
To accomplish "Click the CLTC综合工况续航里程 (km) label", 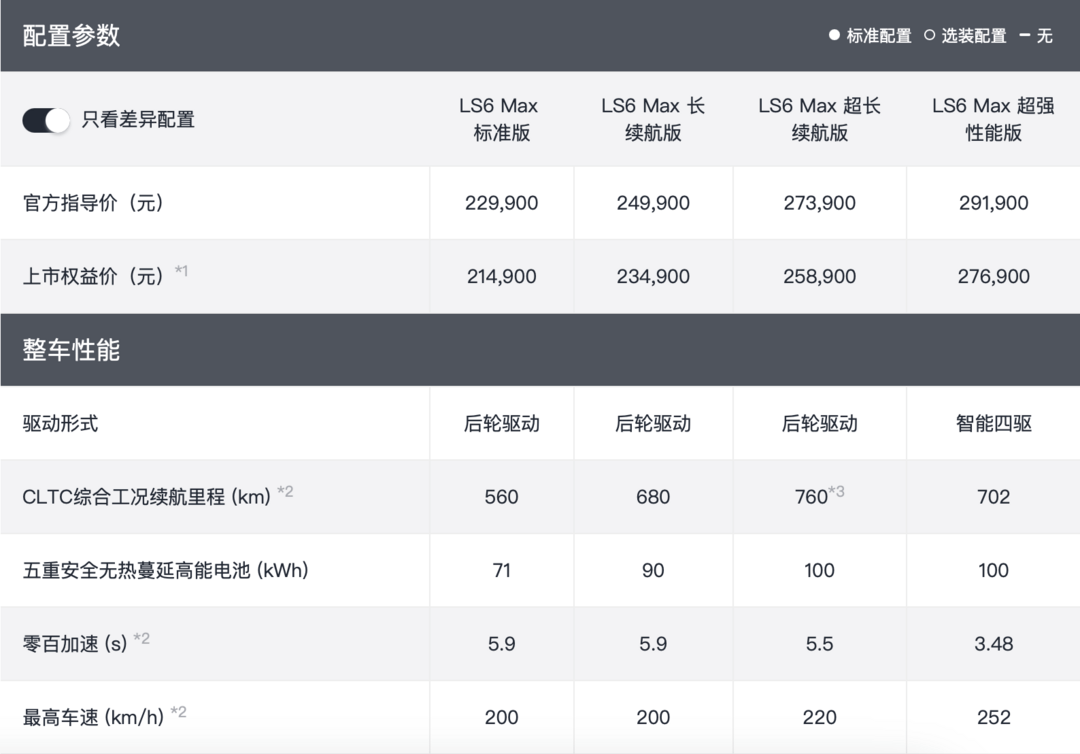I will pos(147,497).
